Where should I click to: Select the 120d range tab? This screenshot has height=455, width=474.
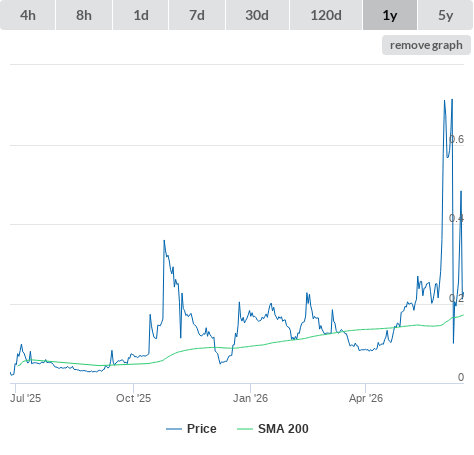point(326,15)
